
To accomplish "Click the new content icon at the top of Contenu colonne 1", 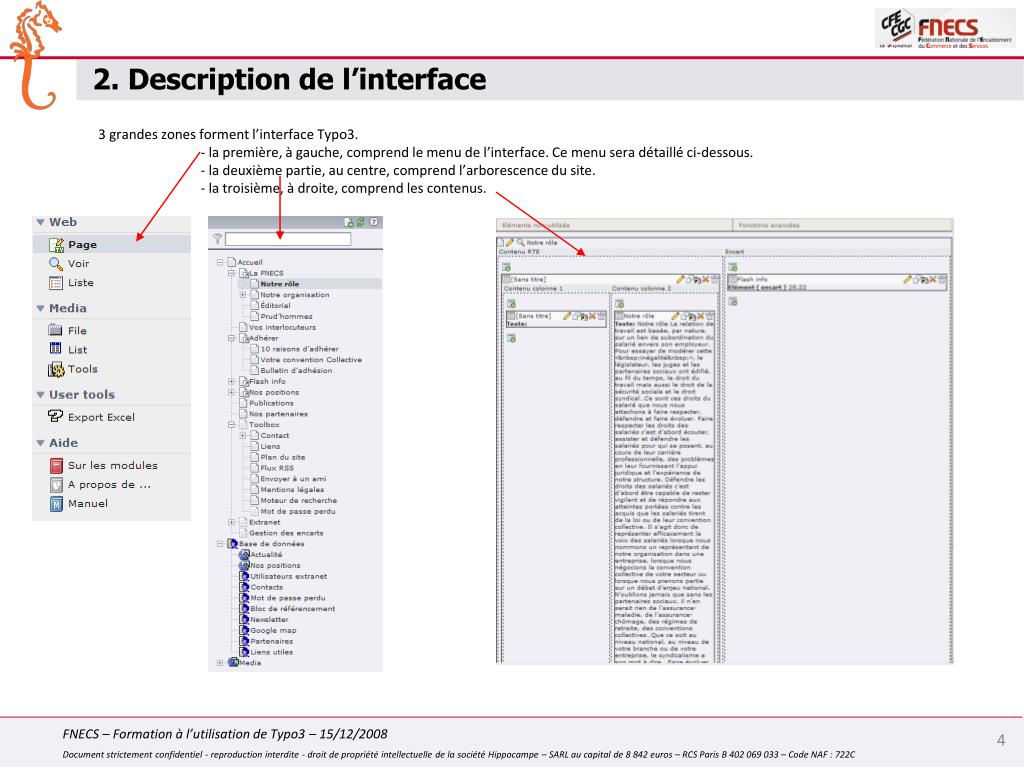I will tap(511, 304).
